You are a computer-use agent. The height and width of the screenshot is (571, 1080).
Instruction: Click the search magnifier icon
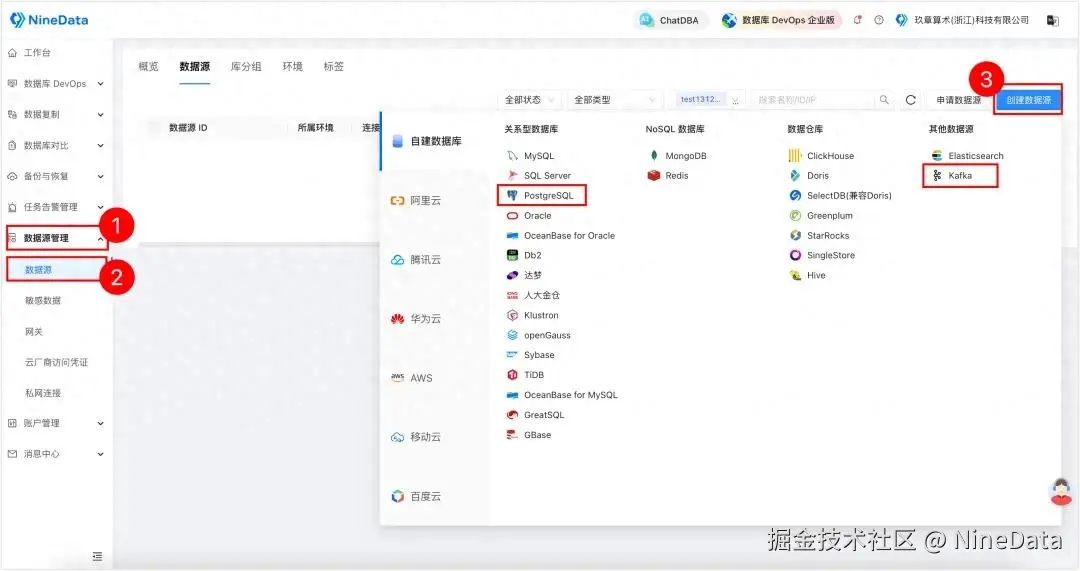point(884,100)
